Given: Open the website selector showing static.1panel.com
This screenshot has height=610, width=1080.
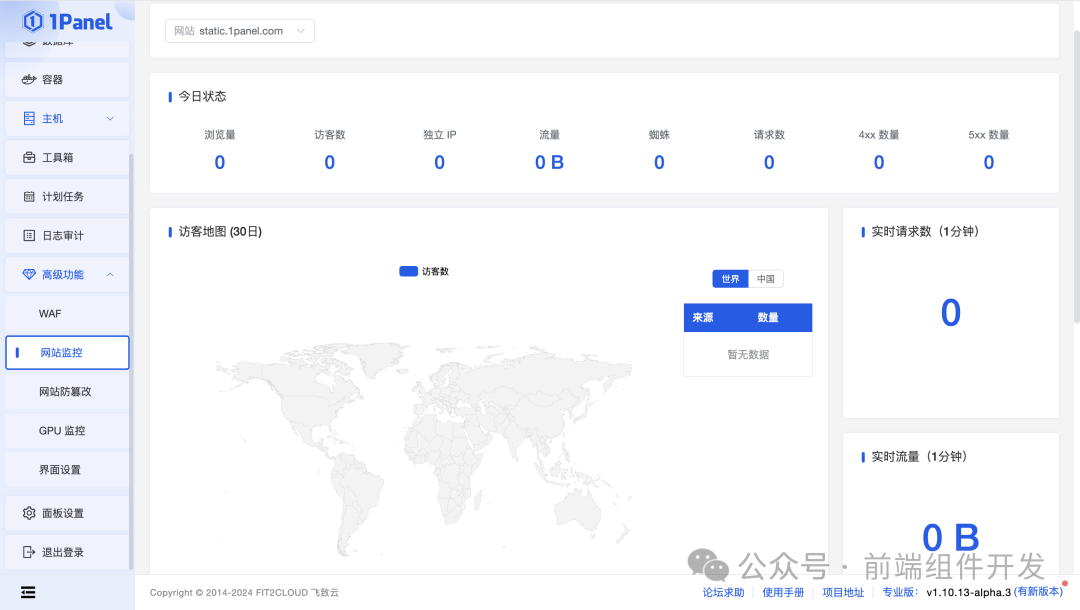Looking at the screenshot, I should coord(239,30).
